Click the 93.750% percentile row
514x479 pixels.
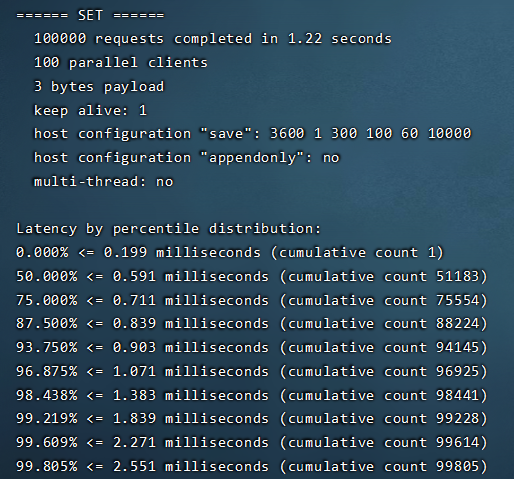[x=252, y=348]
